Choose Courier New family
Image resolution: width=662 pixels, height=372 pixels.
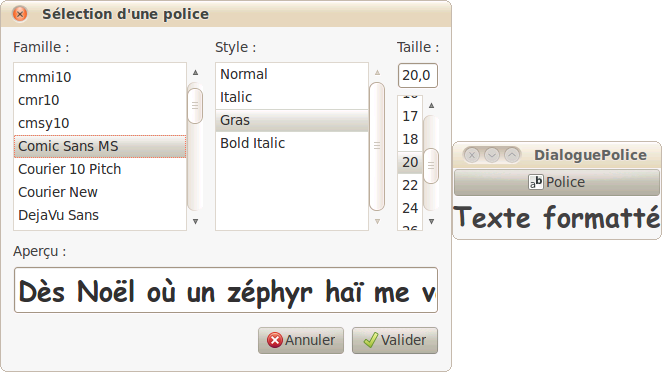(100, 192)
